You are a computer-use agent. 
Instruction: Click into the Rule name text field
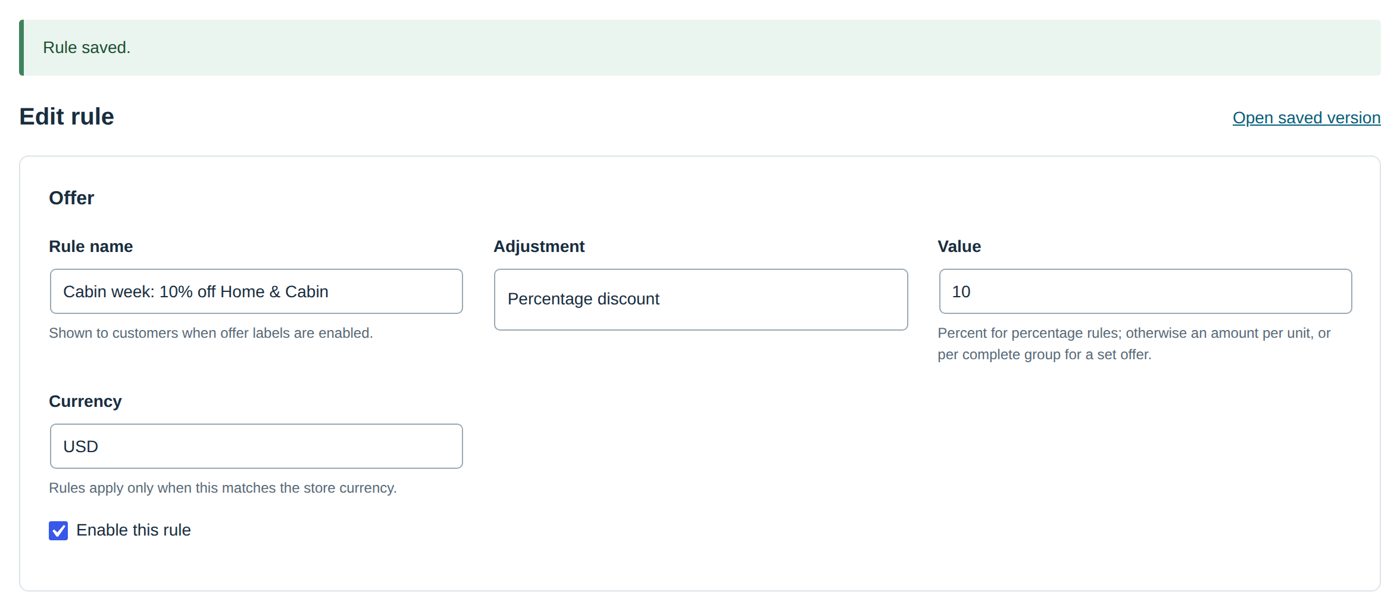pos(256,291)
